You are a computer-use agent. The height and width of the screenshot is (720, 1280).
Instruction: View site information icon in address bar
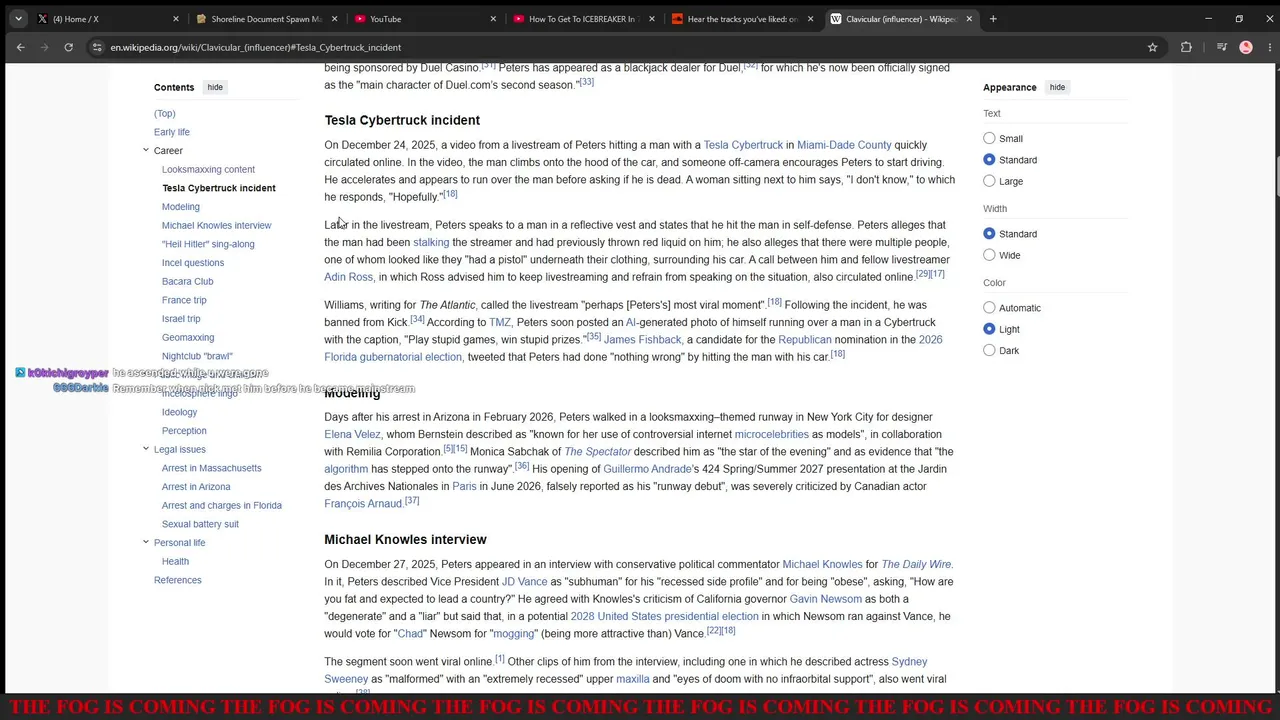coord(97,47)
